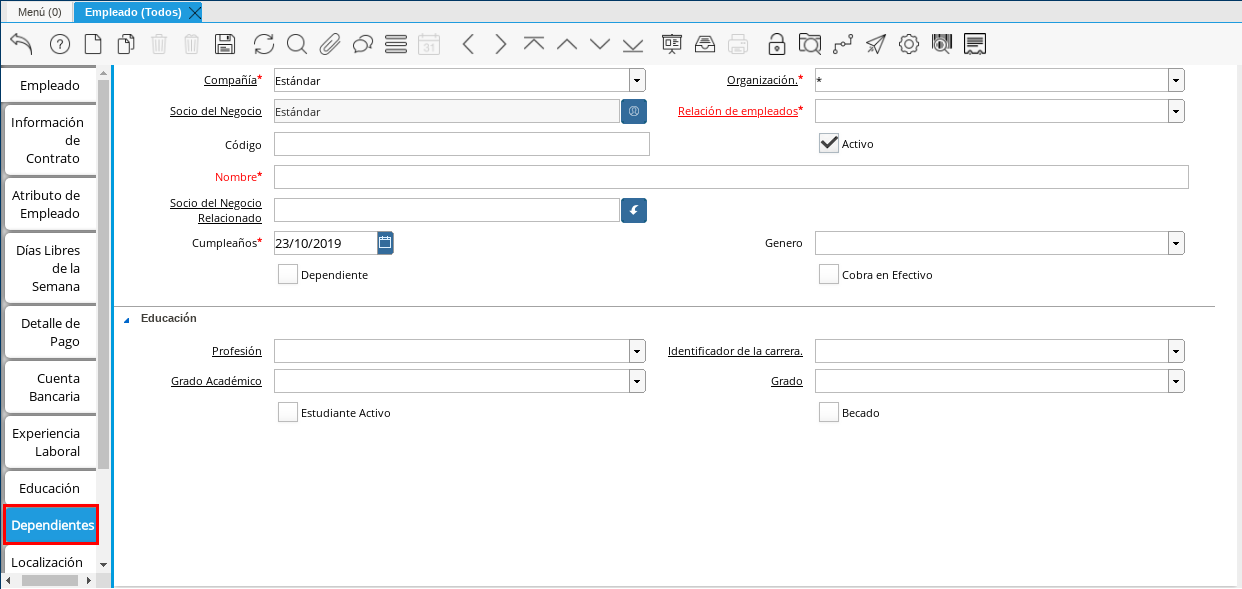Click the undo changes arrow icon
This screenshot has width=1242, height=589.
point(21,44)
